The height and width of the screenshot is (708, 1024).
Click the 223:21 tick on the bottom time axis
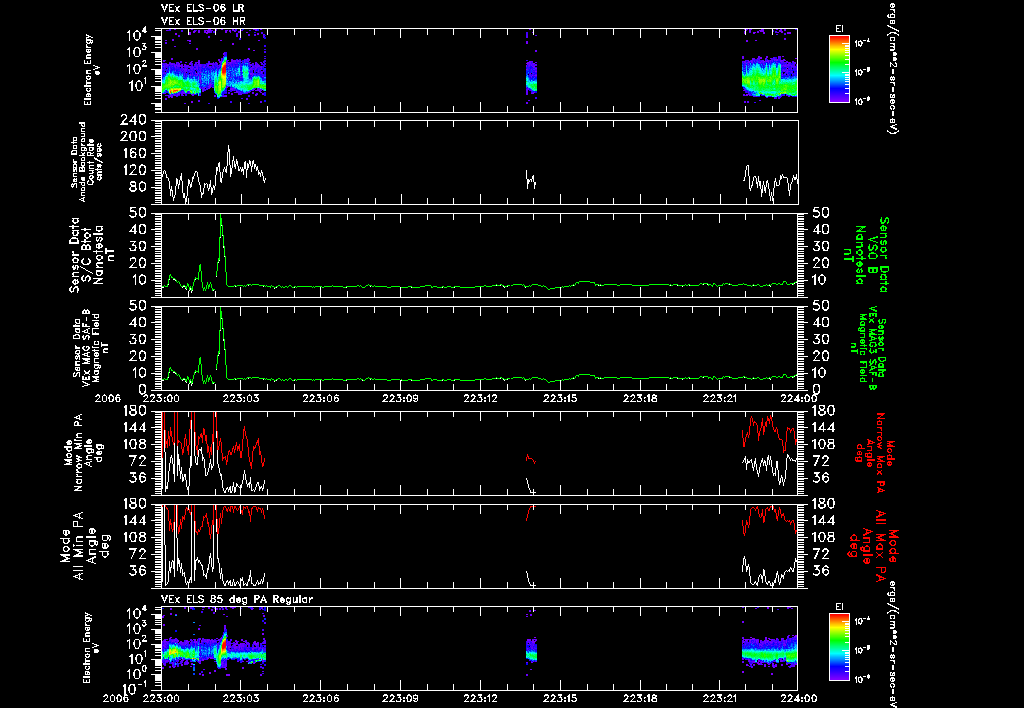pos(720,698)
